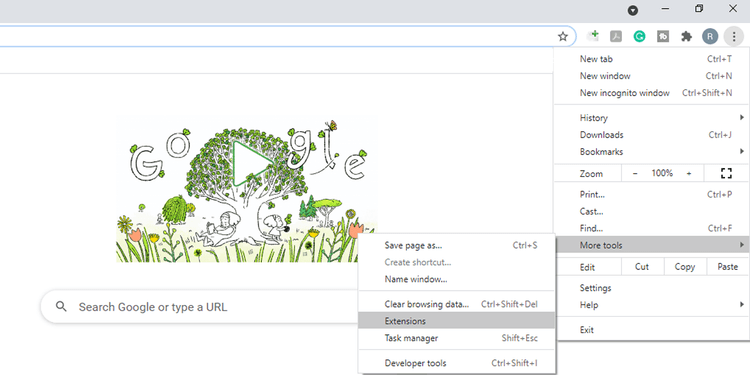Open the profile avatar labeled R
750x375 pixels.
click(x=710, y=36)
